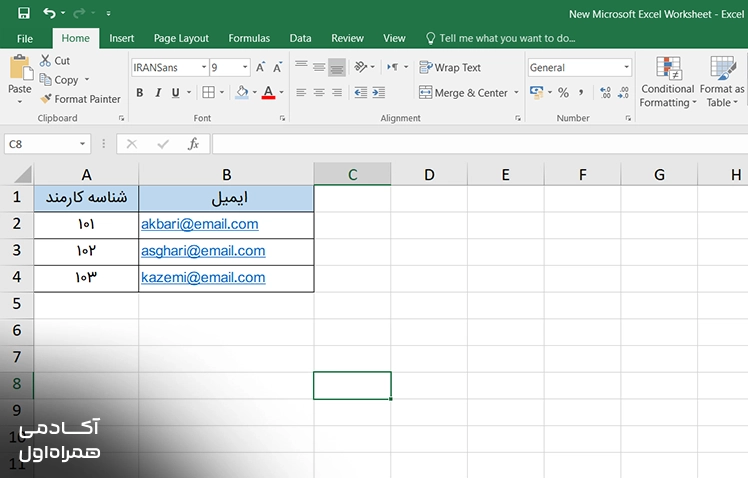Toggle Wrap Text

click(x=450, y=67)
